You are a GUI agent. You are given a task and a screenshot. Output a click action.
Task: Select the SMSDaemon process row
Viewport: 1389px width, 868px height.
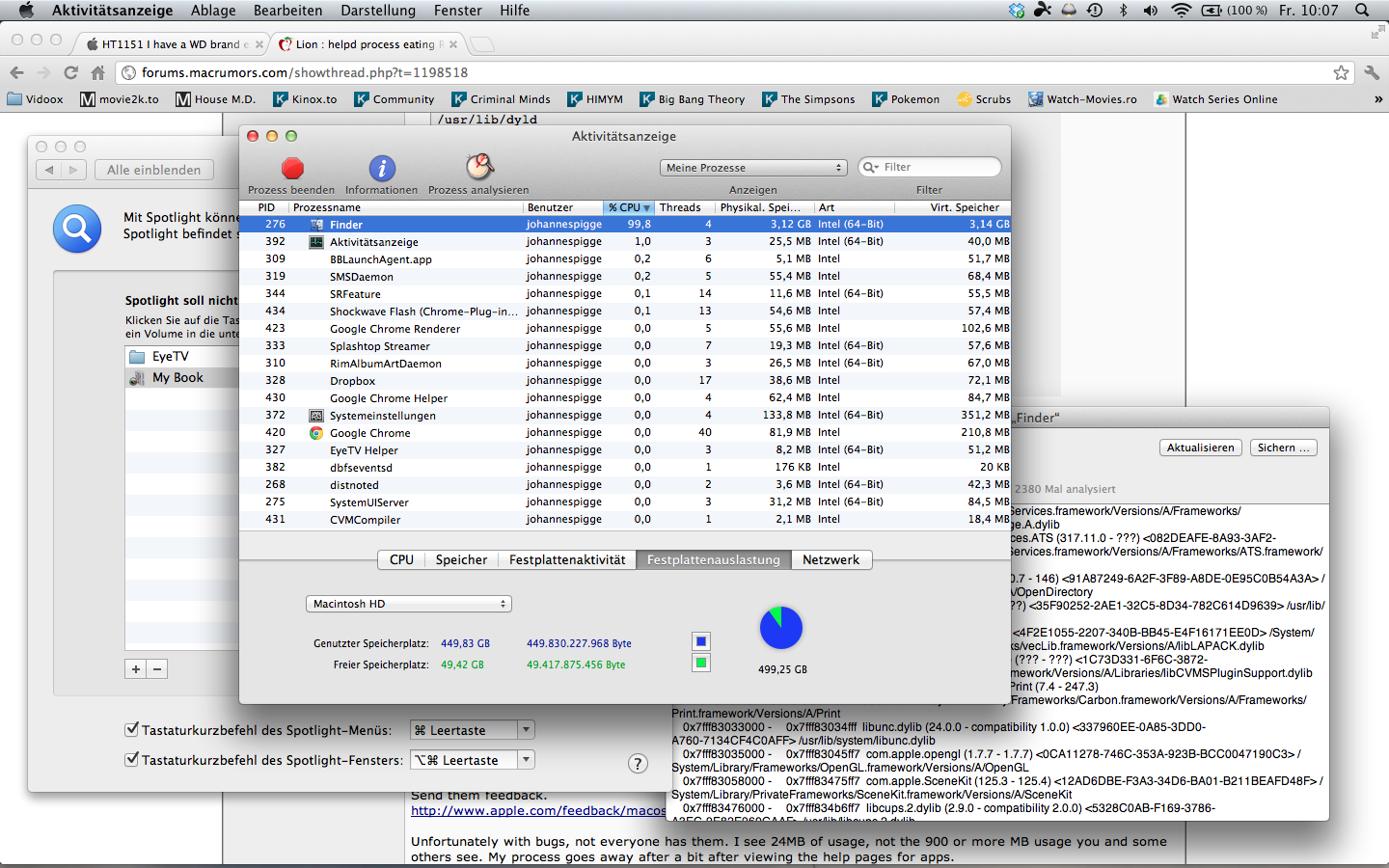624,277
